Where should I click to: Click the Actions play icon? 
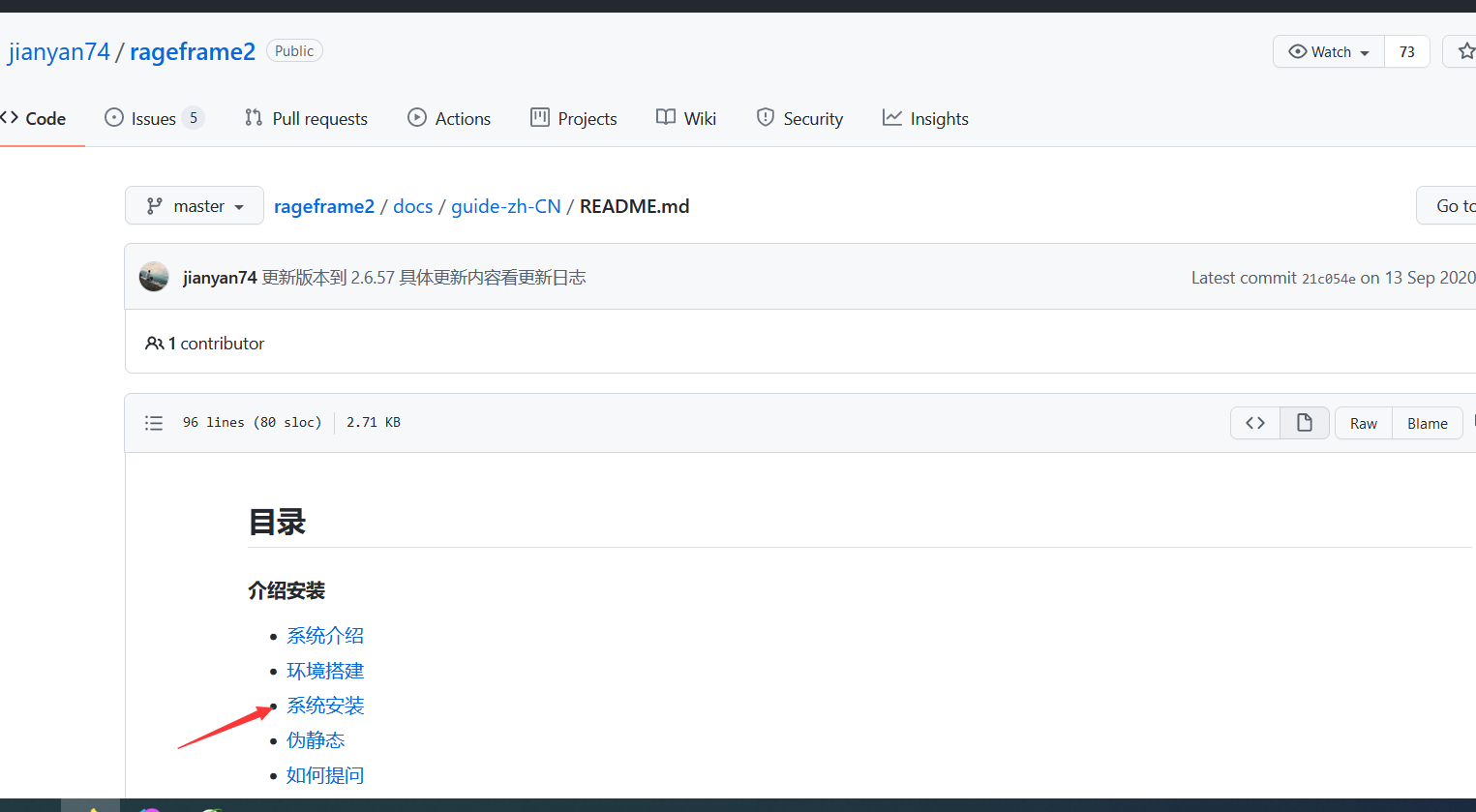[x=417, y=117]
